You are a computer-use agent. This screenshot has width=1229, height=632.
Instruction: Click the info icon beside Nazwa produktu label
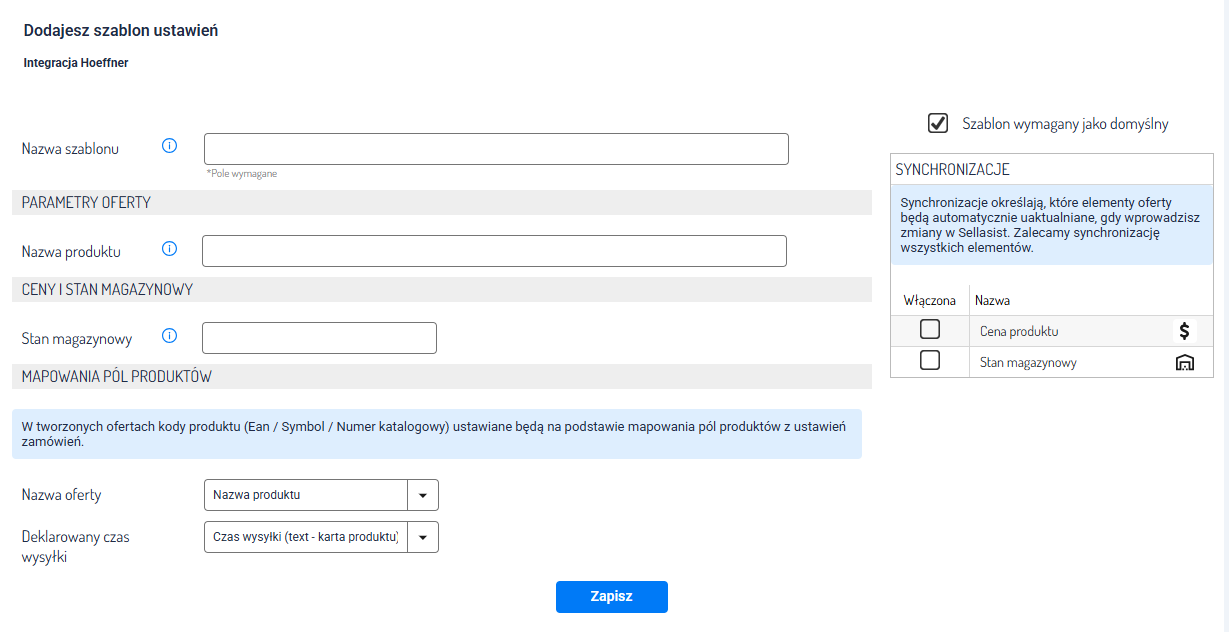pyautogui.click(x=169, y=249)
